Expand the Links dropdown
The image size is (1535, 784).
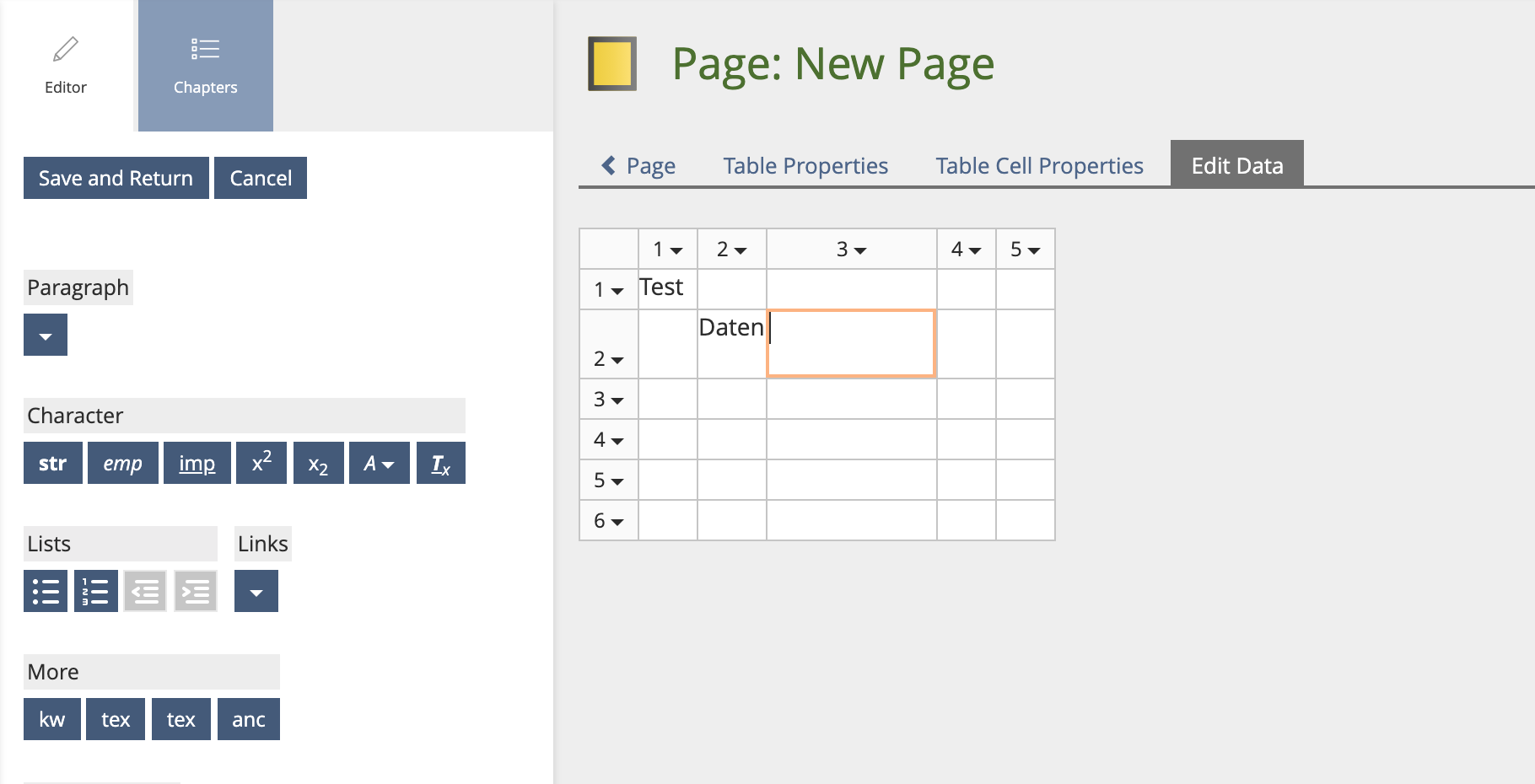point(256,591)
